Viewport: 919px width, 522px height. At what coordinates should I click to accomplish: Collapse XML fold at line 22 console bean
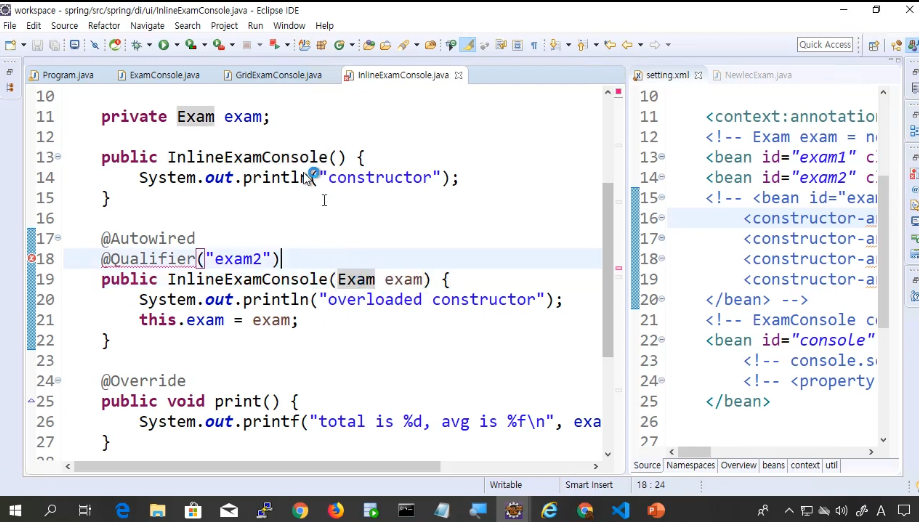pyautogui.click(x=662, y=340)
